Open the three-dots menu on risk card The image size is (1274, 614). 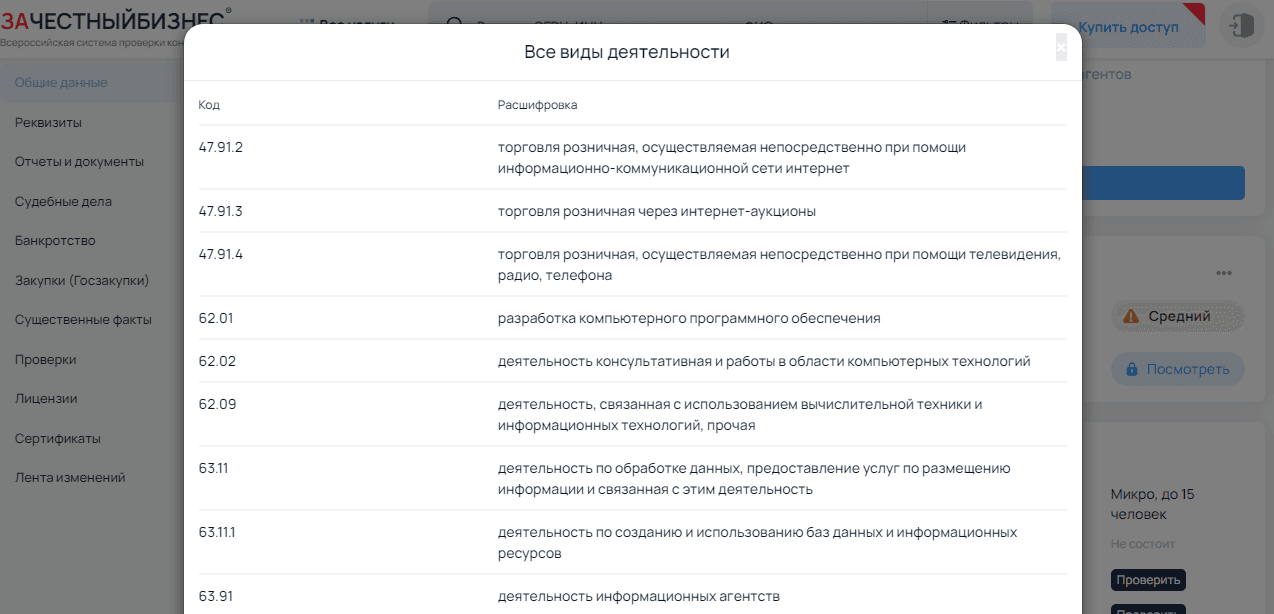pyautogui.click(x=1224, y=273)
